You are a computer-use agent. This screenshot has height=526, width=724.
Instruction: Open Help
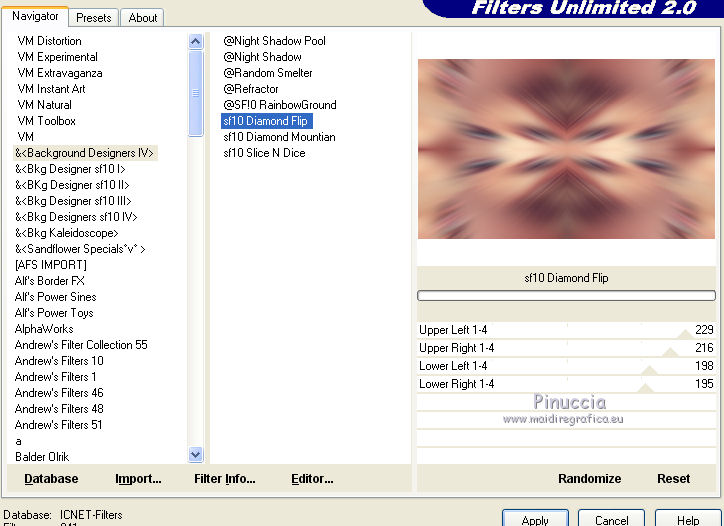[x=688, y=519]
